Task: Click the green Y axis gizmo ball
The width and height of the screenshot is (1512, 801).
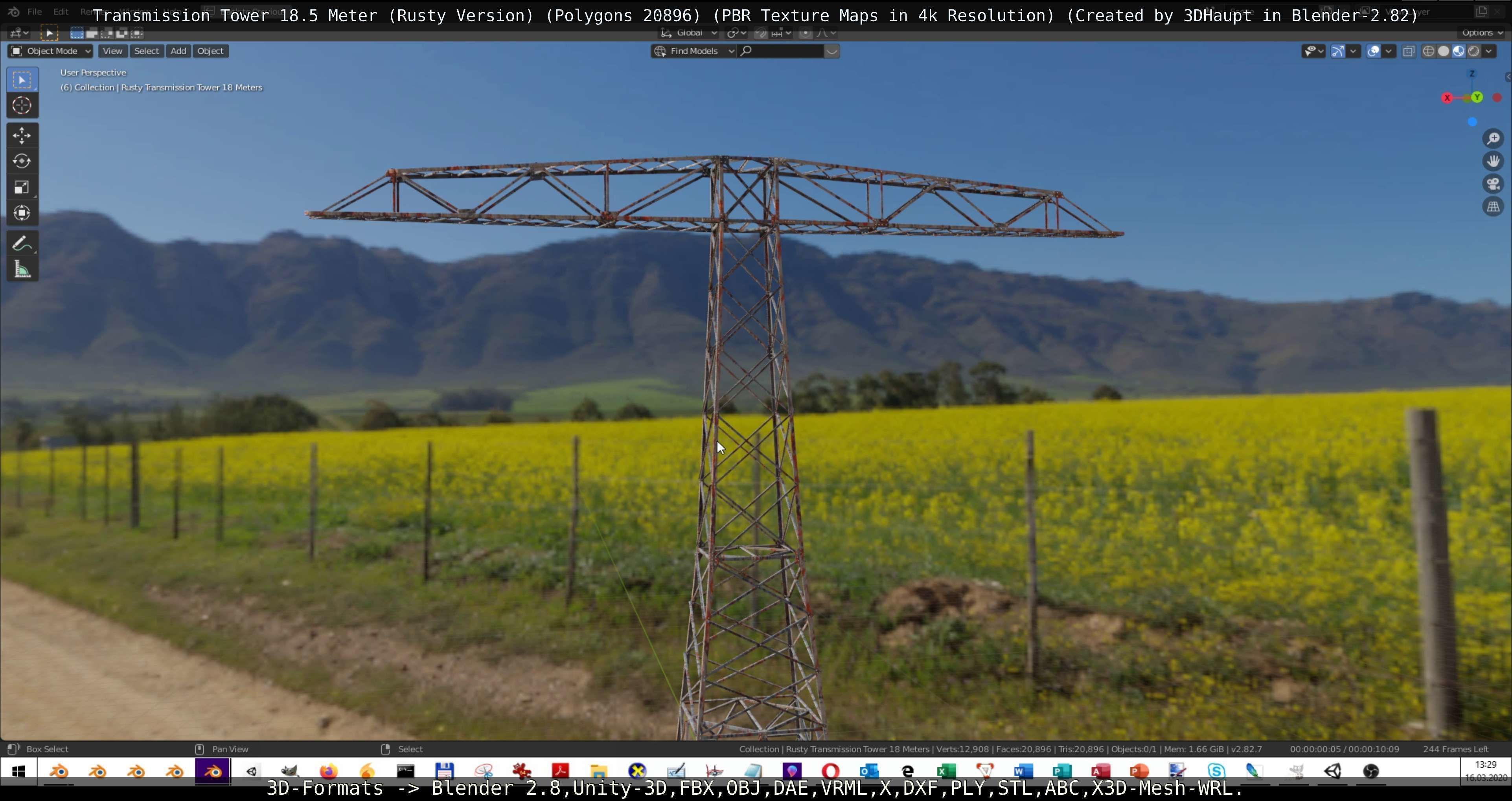Action: click(1477, 97)
